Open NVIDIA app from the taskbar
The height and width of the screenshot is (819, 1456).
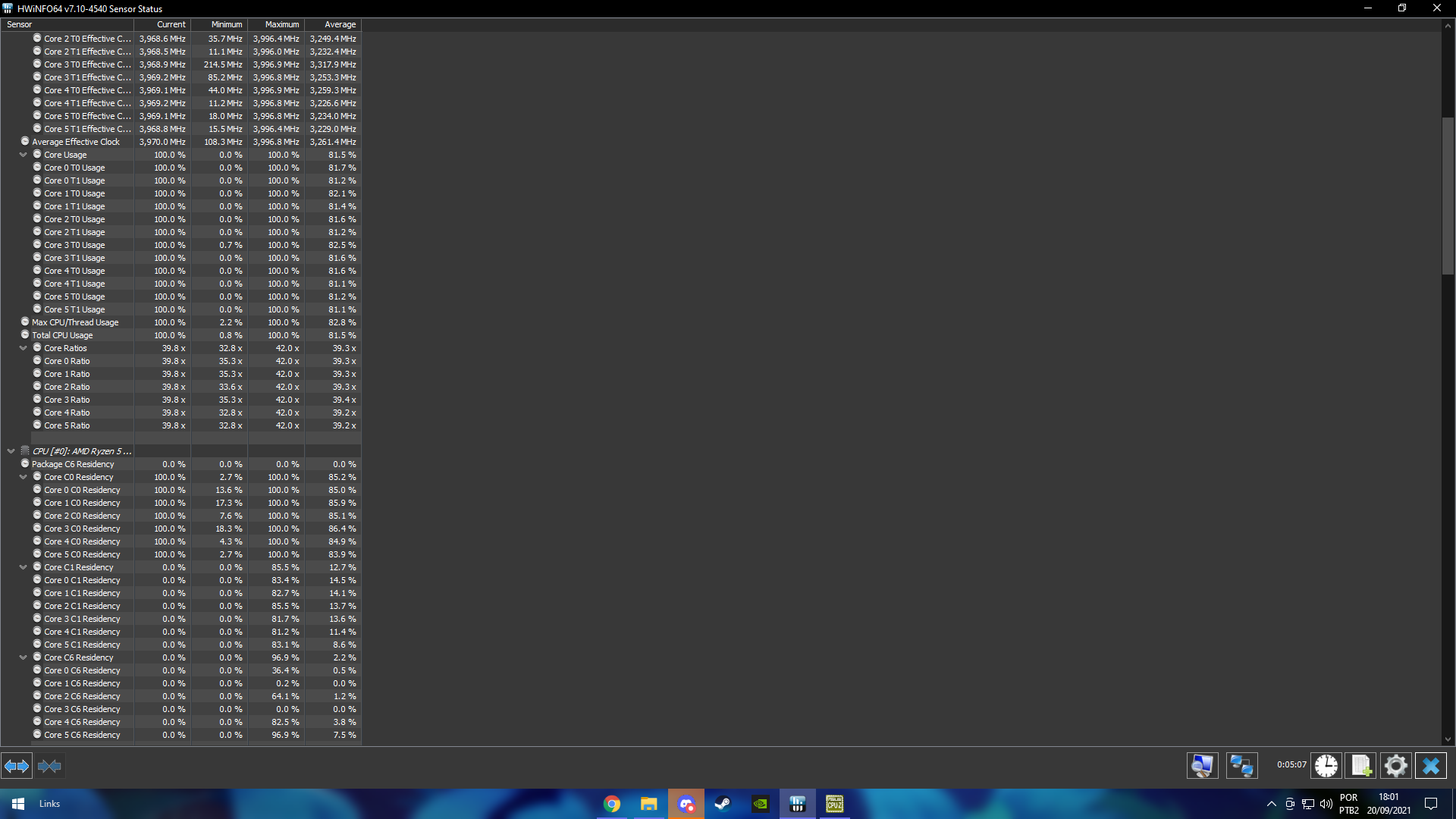pyautogui.click(x=760, y=804)
